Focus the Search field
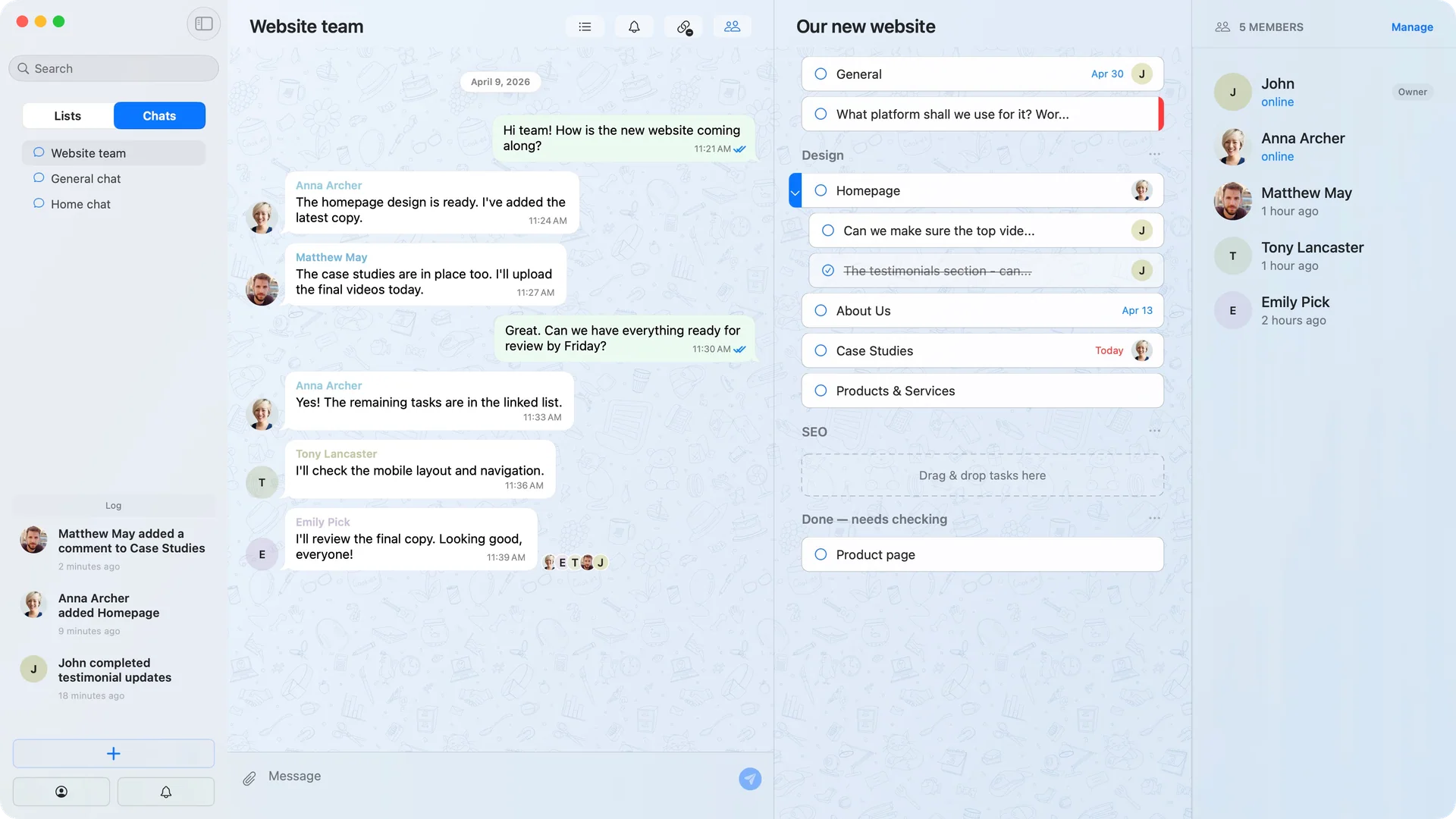This screenshot has width=1456, height=819. pos(114,68)
